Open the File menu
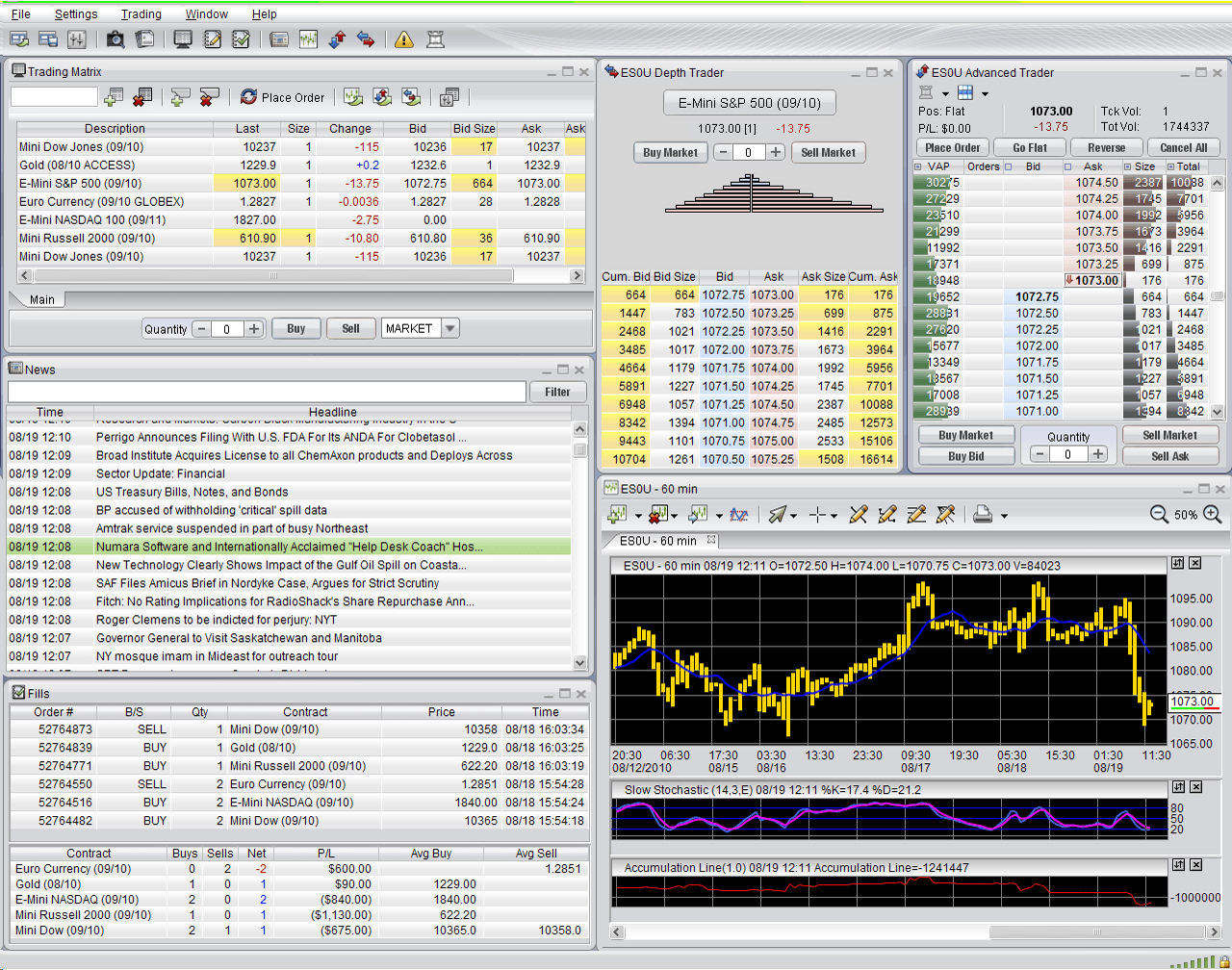Screen dimensions: 1232x970 point(20,14)
